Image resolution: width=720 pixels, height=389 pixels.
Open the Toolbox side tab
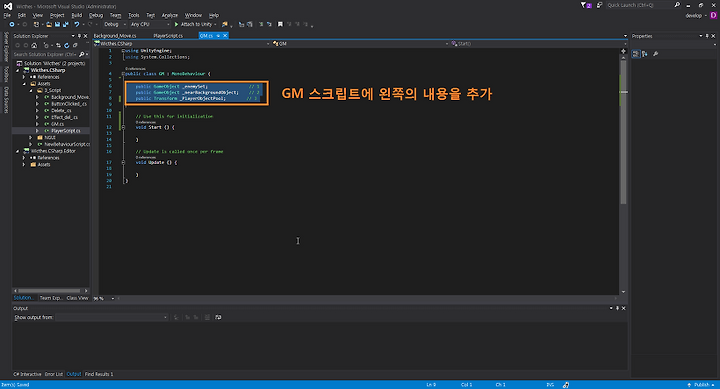(x=6, y=74)
